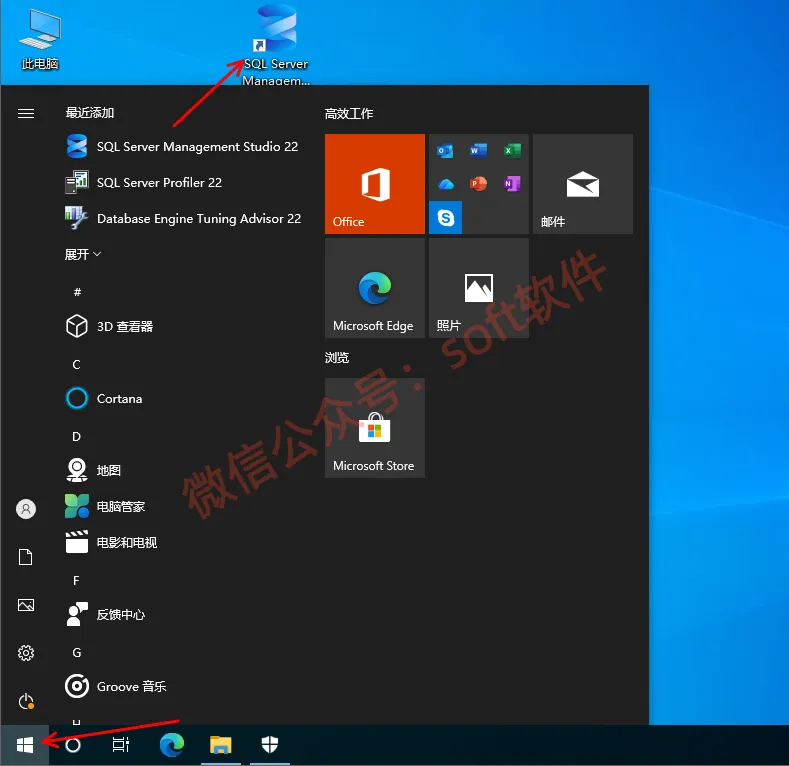This screenshot has width=789, height=766.
Task: Open Windows Security shield on taskbar
Action: (270, 745)
